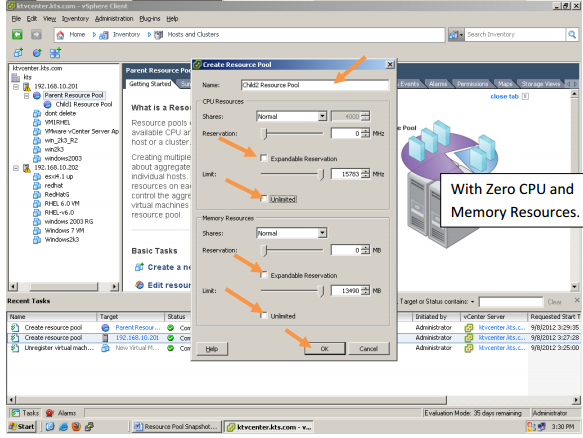Click the New vApp toolbar icon
Screen dimensions: 583x438
coord(55,53)
